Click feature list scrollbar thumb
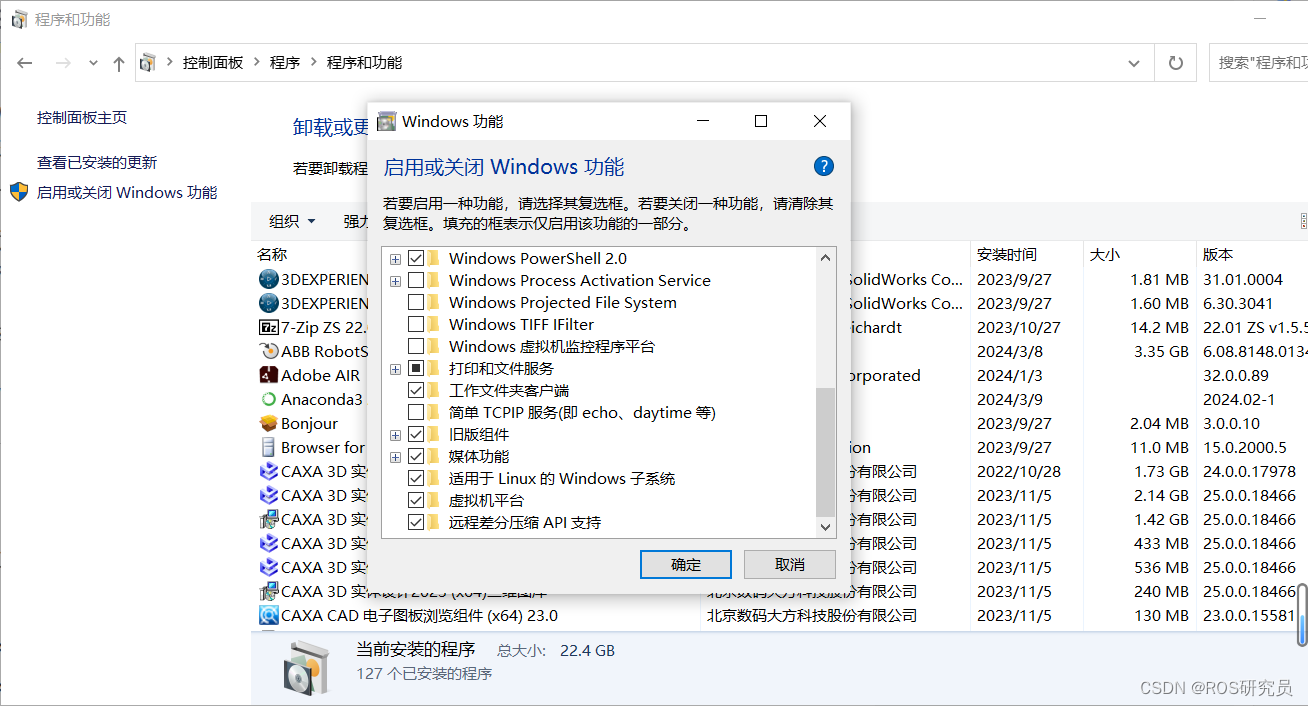 pyautogui.click(x=825, y=451)
